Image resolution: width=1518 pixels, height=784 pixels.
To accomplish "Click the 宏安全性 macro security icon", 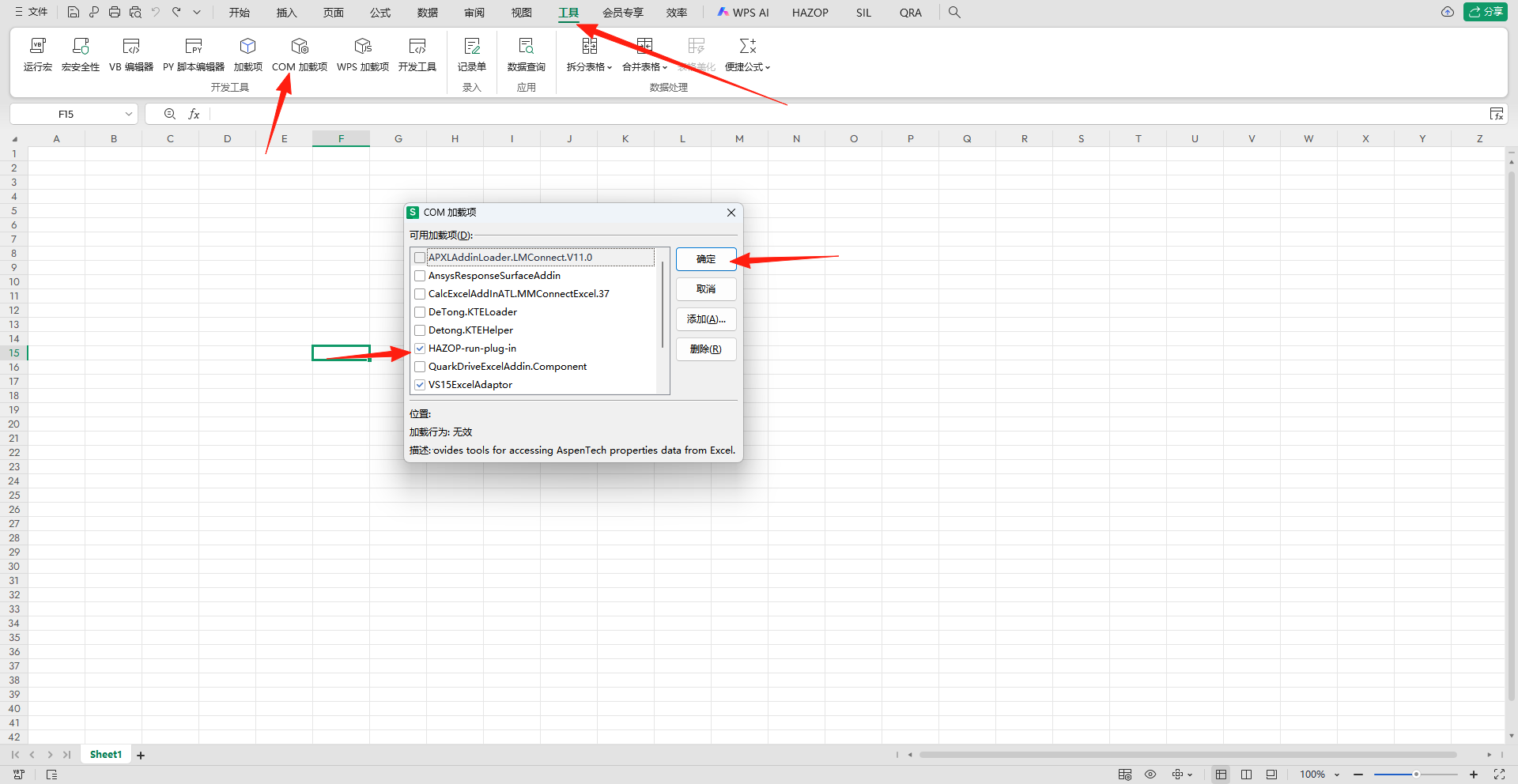I will click(81, 54).
